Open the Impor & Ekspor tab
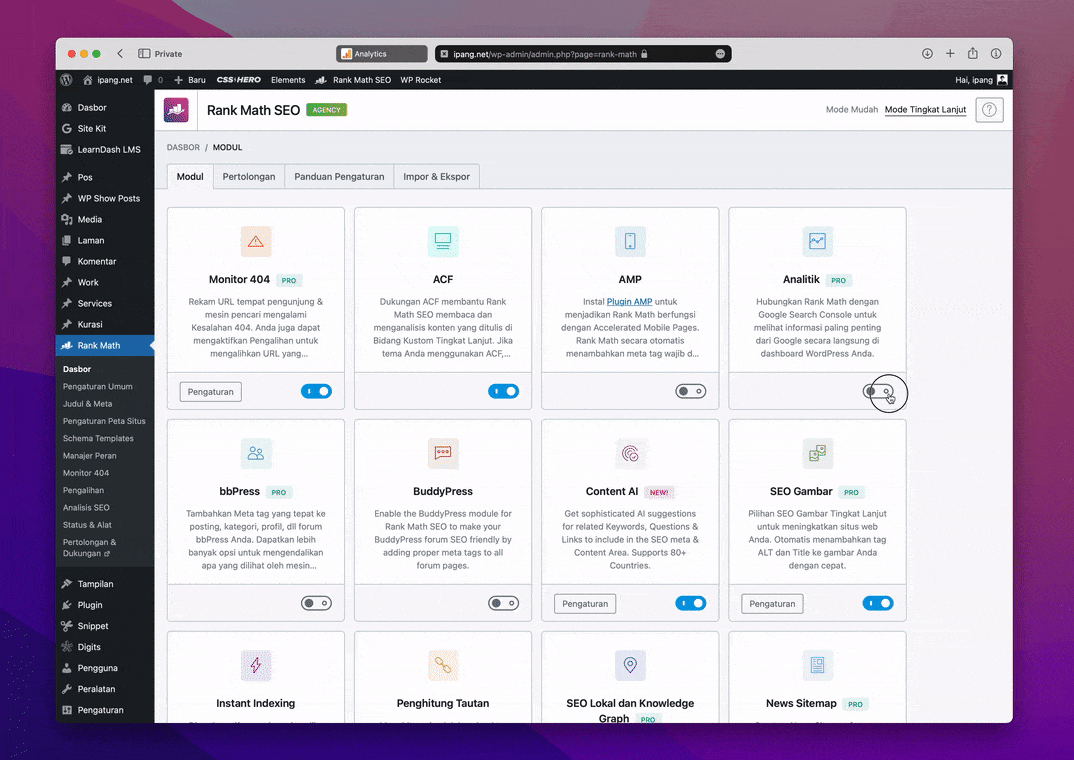This screenshot has width=1074, height=760. [x=436, y=177]
